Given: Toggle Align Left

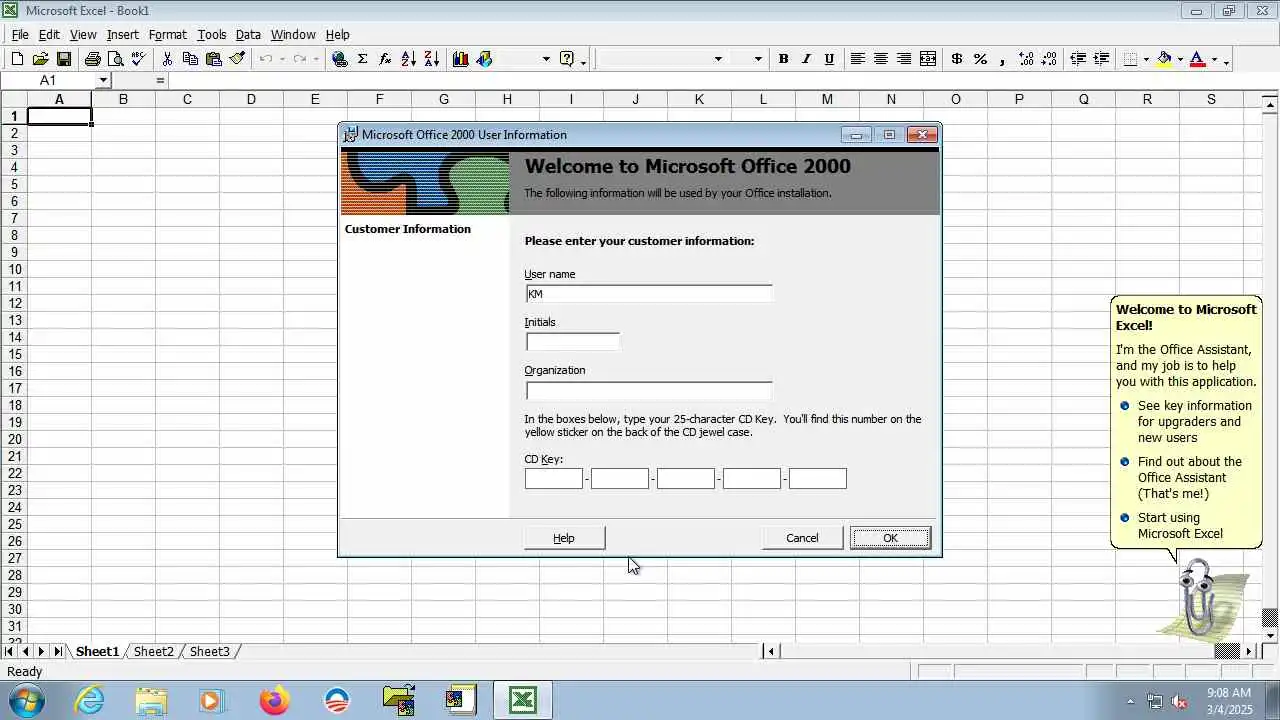Looking at the screenshot, I should coord(858,59).
